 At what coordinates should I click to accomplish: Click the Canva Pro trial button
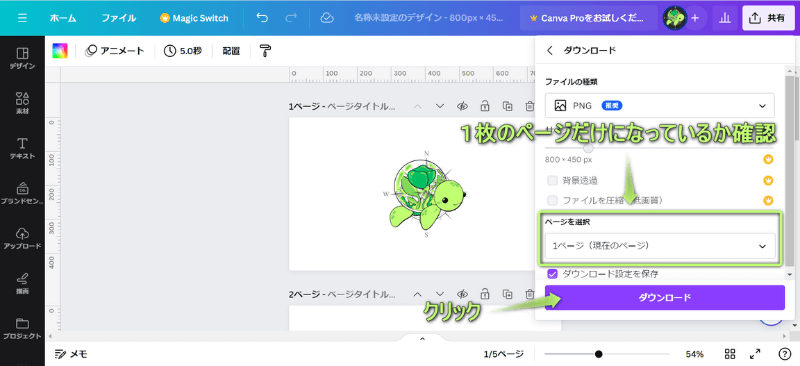coord(588,18)
